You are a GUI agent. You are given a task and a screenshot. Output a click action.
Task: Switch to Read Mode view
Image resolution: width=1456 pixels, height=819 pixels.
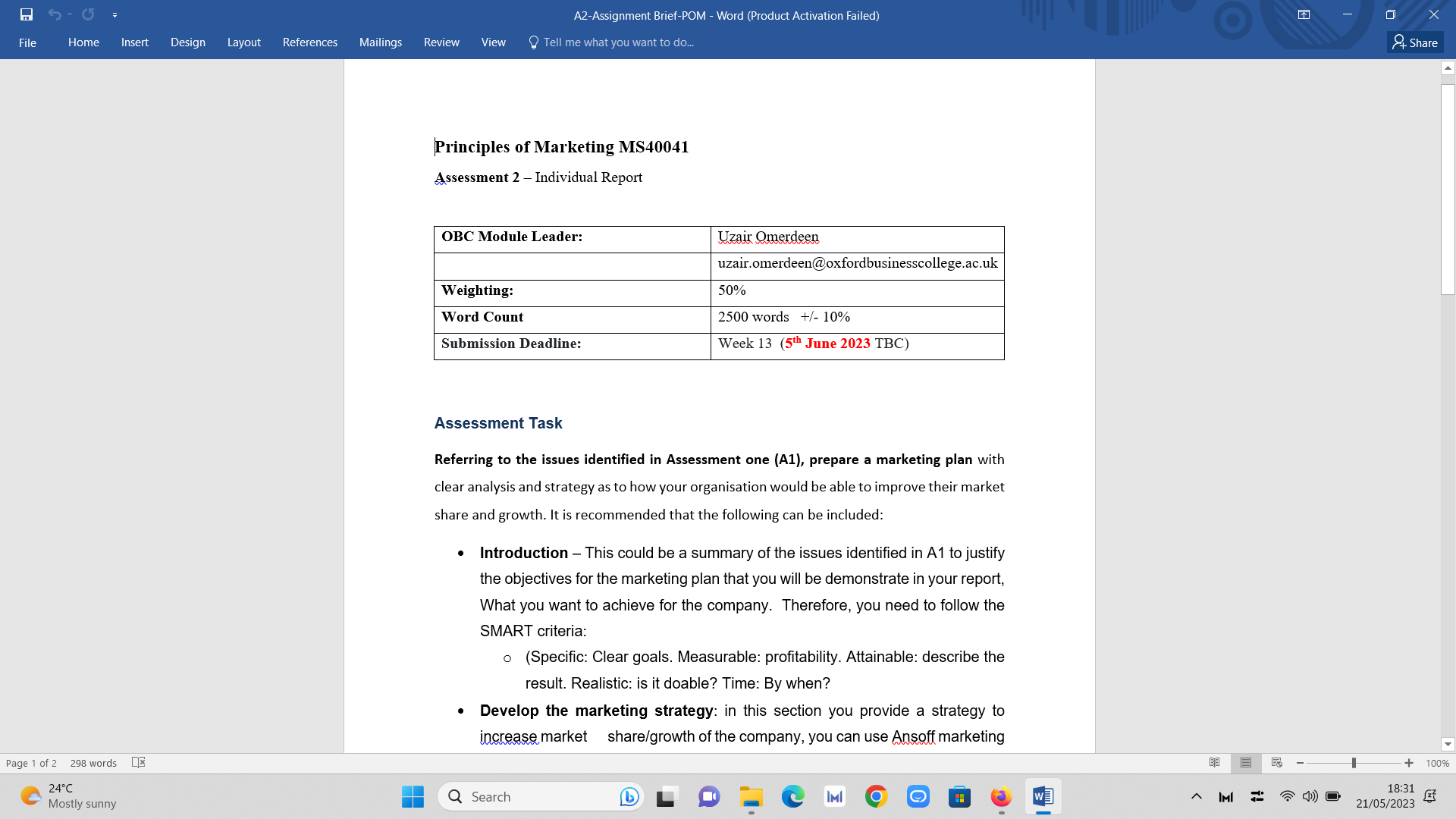click(x=1215, y=763)
